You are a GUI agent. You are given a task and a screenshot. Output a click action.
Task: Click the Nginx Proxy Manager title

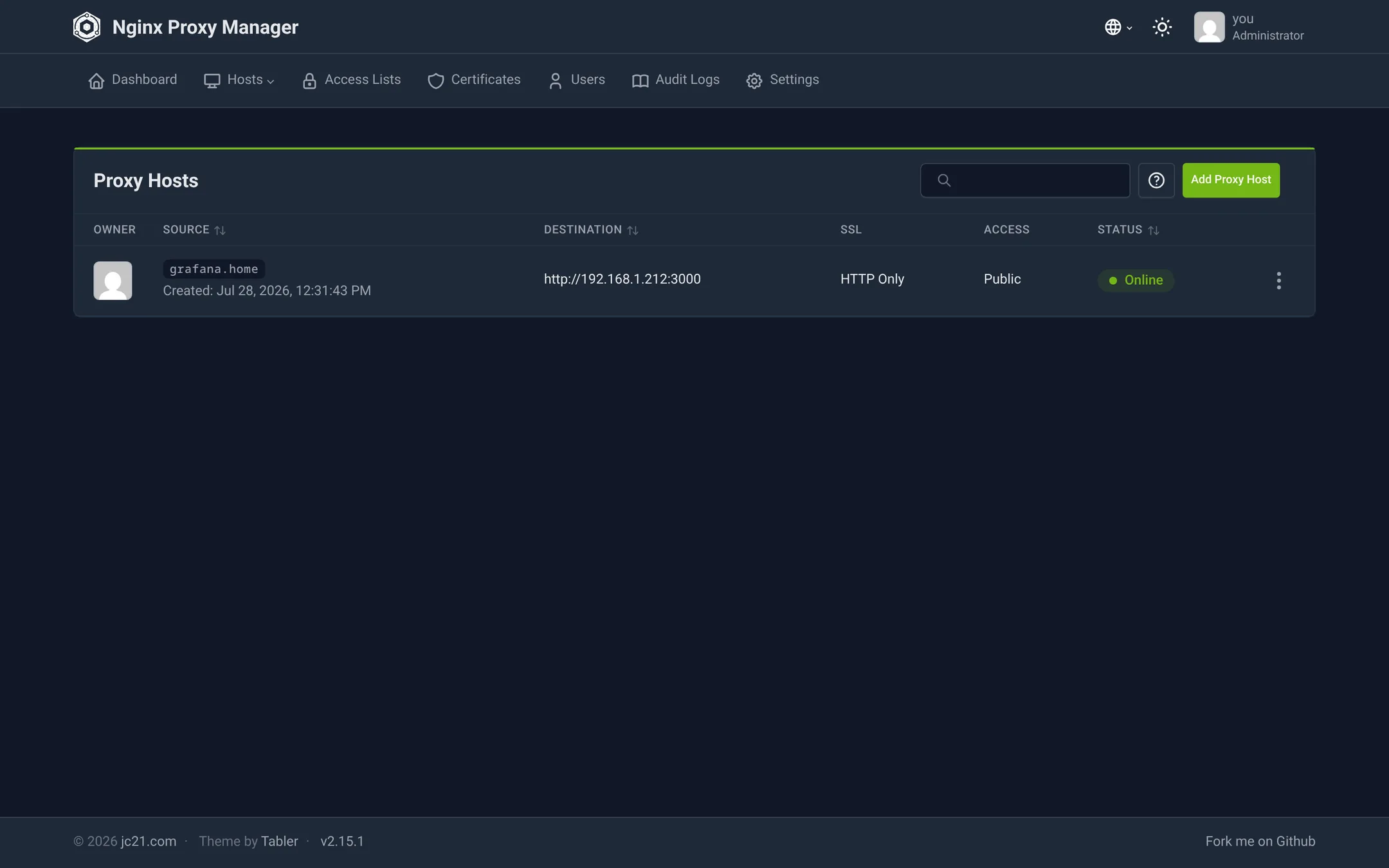click(205, 27)
